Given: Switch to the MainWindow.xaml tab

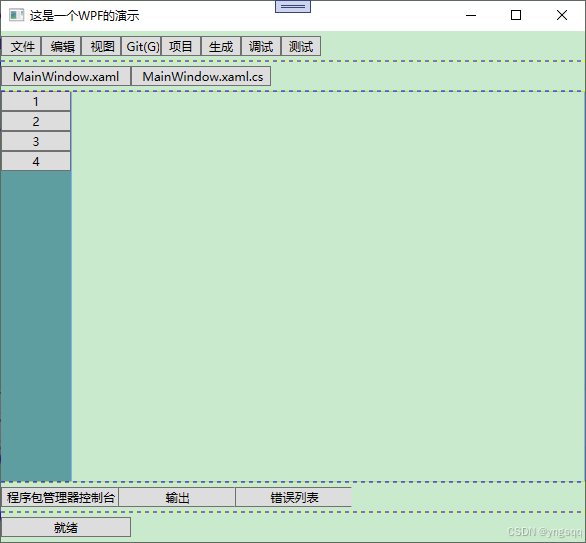Looking at the screenshot, I should [66, 76].
